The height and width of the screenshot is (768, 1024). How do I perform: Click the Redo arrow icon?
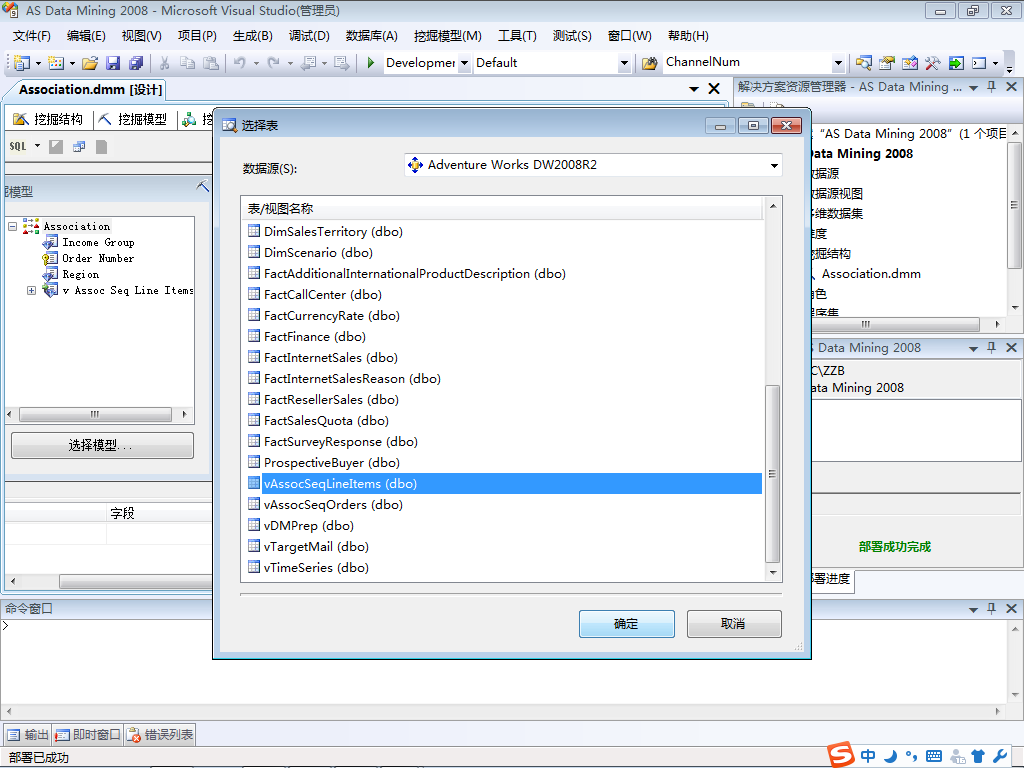click(274, 63)
